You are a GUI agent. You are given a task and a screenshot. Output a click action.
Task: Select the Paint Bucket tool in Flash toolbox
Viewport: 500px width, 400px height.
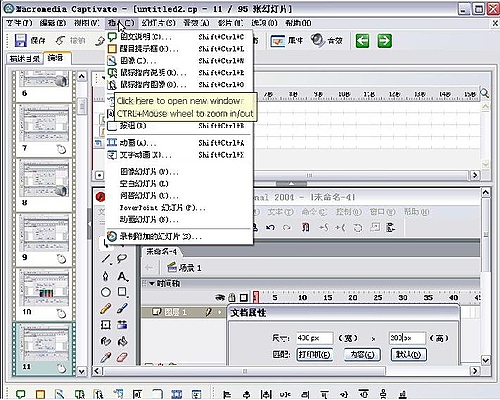pos(122,341)
